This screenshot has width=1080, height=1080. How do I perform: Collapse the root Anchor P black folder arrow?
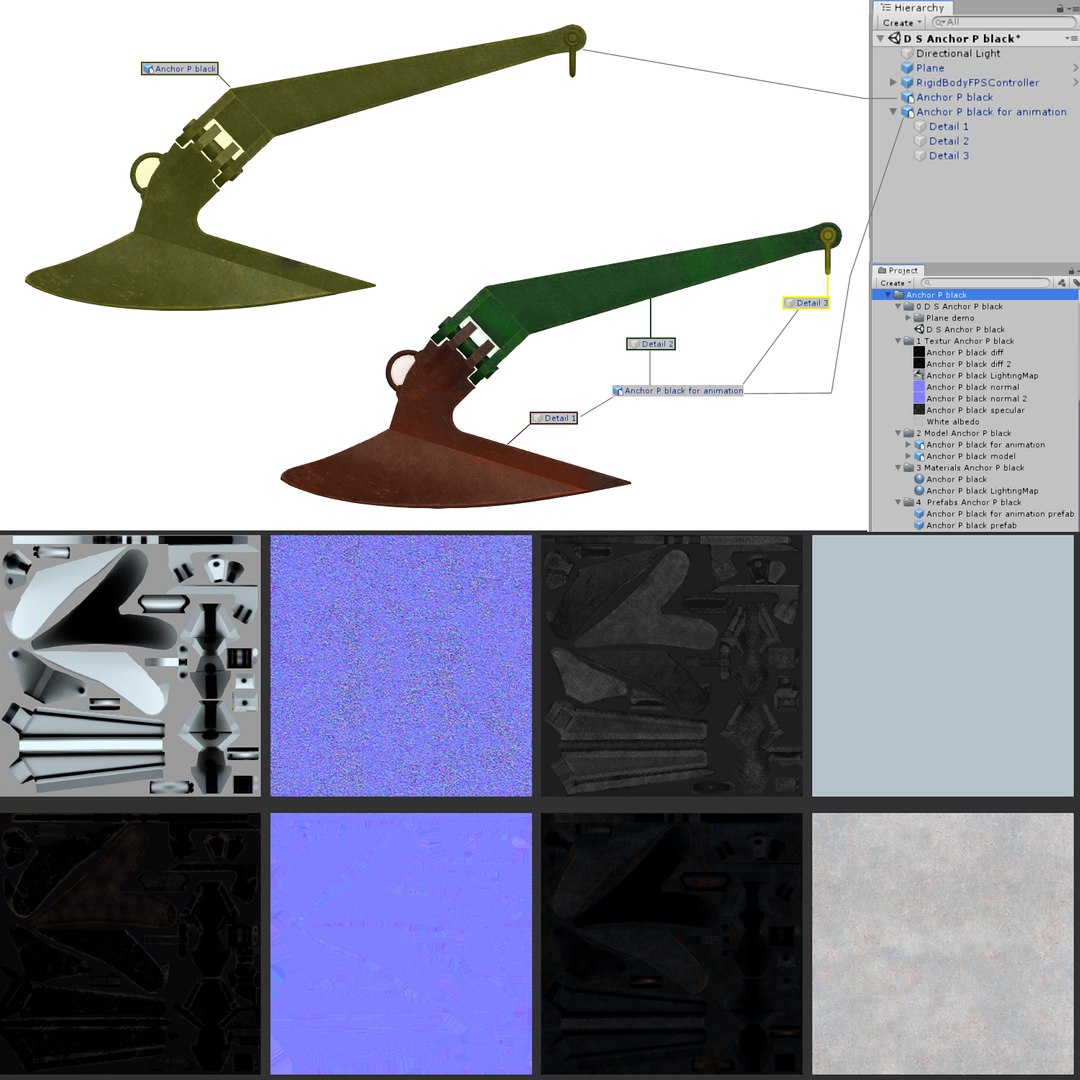[x=888, y=295]
